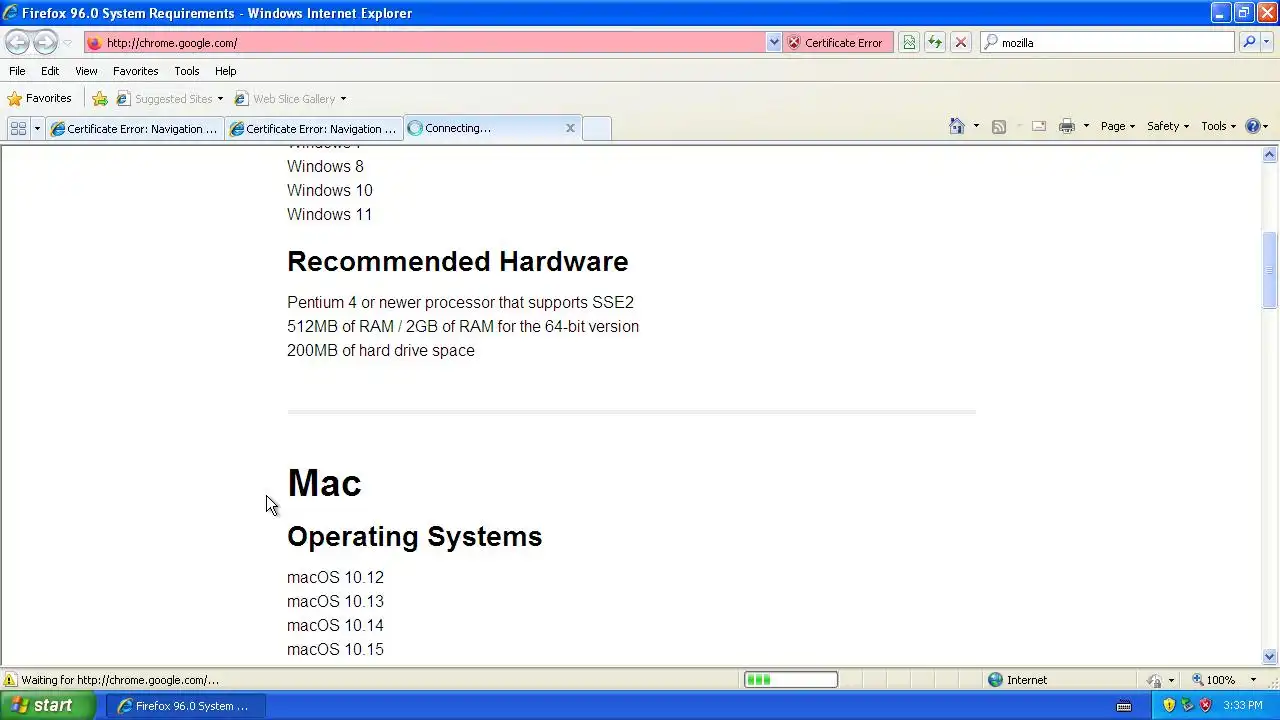Expand the Home button dropdown arrow
The image size is (1280, 720).
pos(976,126)
